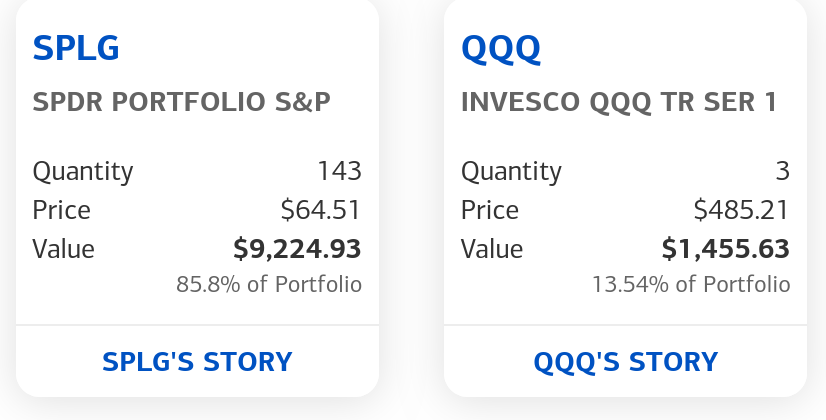Click the Quantity label in QQQ card
Screen dimensions: 826x420
510,171
